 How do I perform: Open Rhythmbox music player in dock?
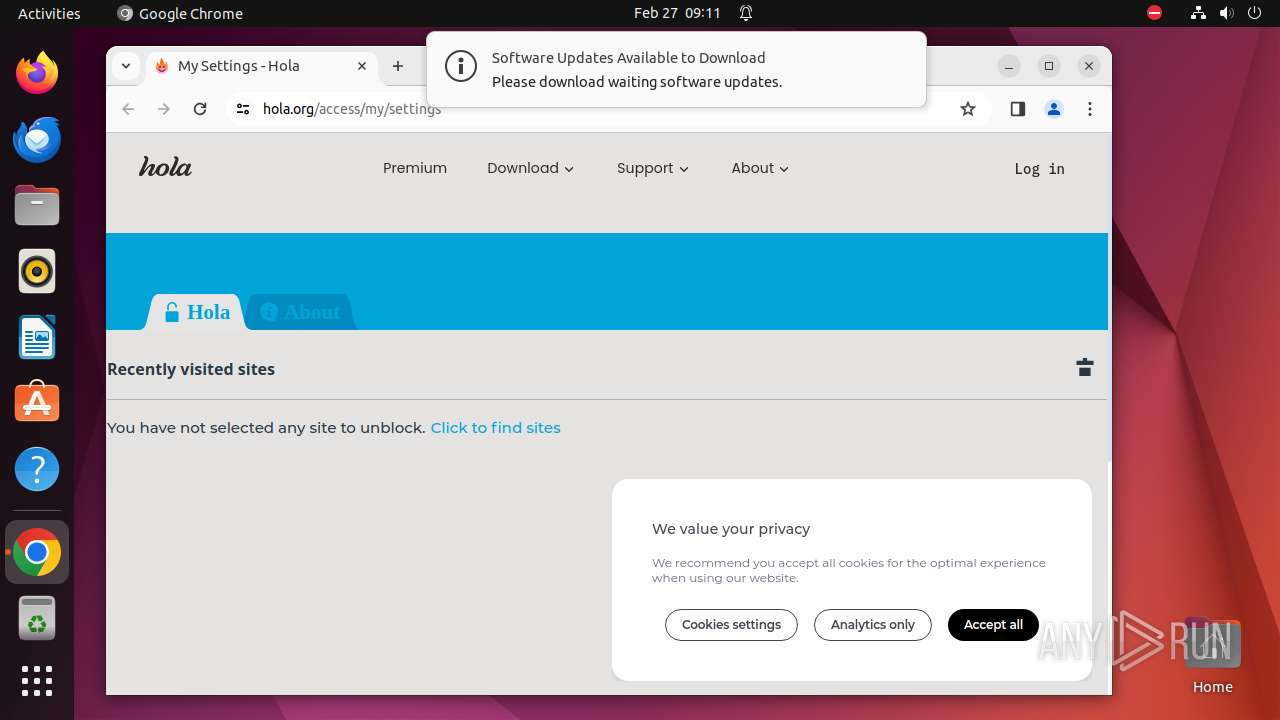[37, 271]
